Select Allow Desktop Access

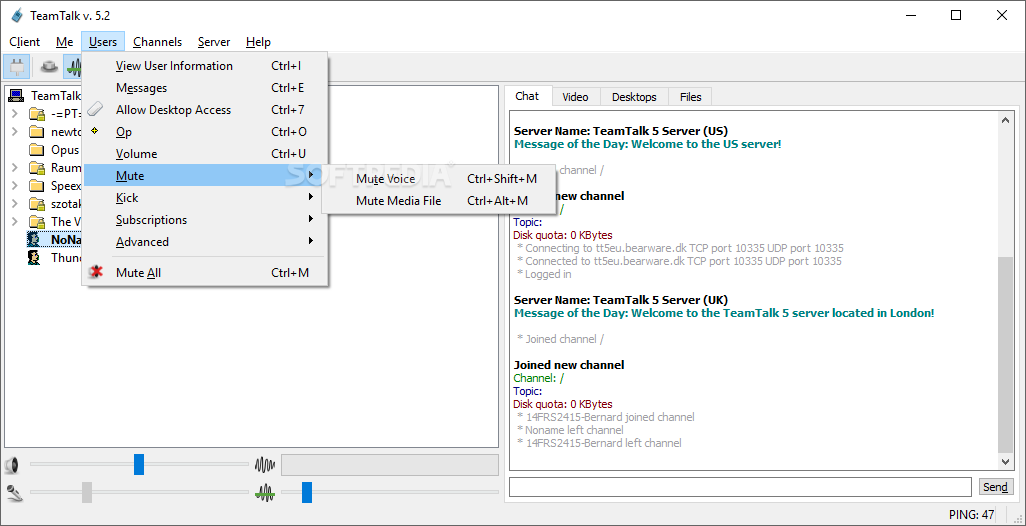[205, 110]
